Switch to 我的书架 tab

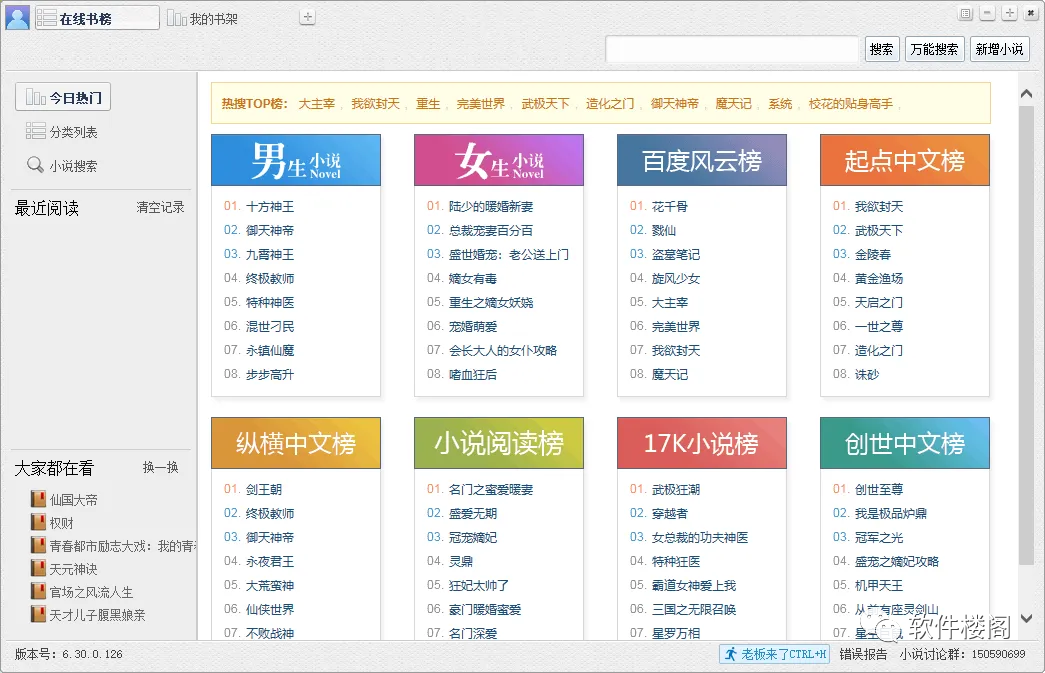pyautogui.click(x=202, y=19)
